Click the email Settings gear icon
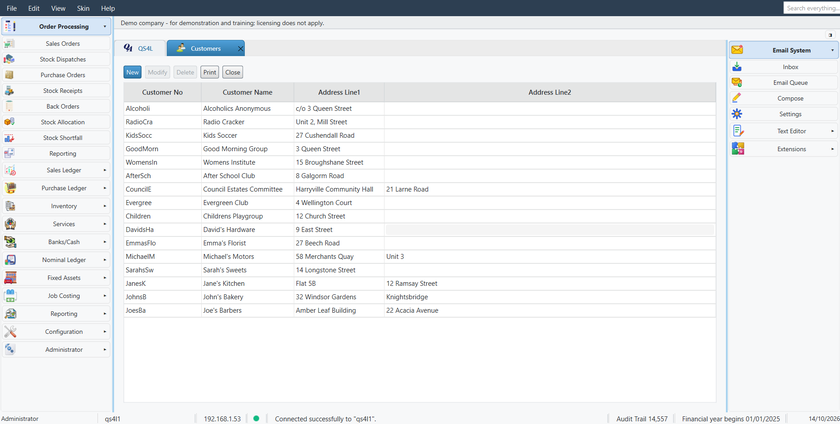This screenshot has width=840, height=424. pyautogui.click(x=737, y=114)
